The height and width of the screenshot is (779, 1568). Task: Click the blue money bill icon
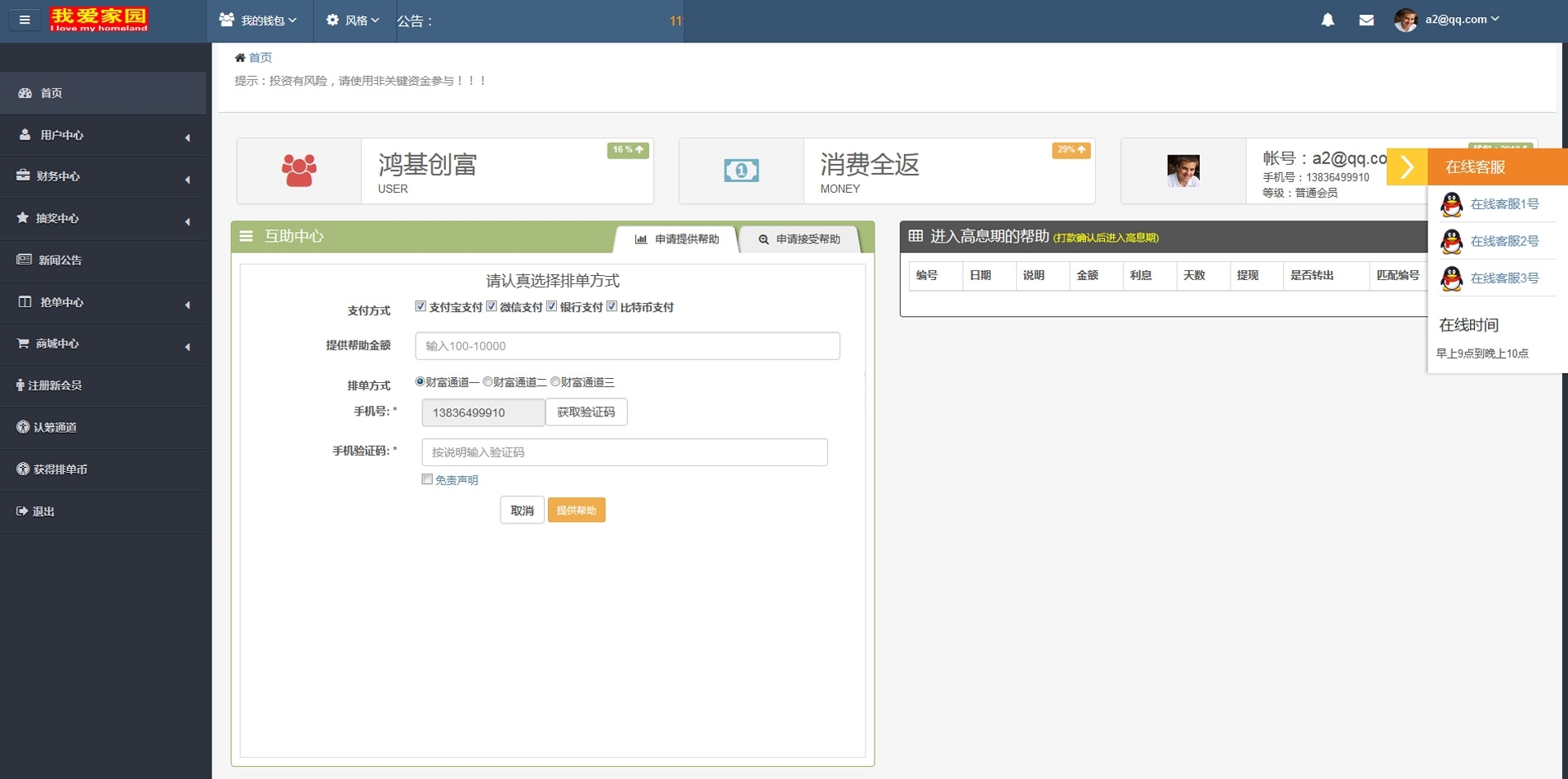[741, 171]
